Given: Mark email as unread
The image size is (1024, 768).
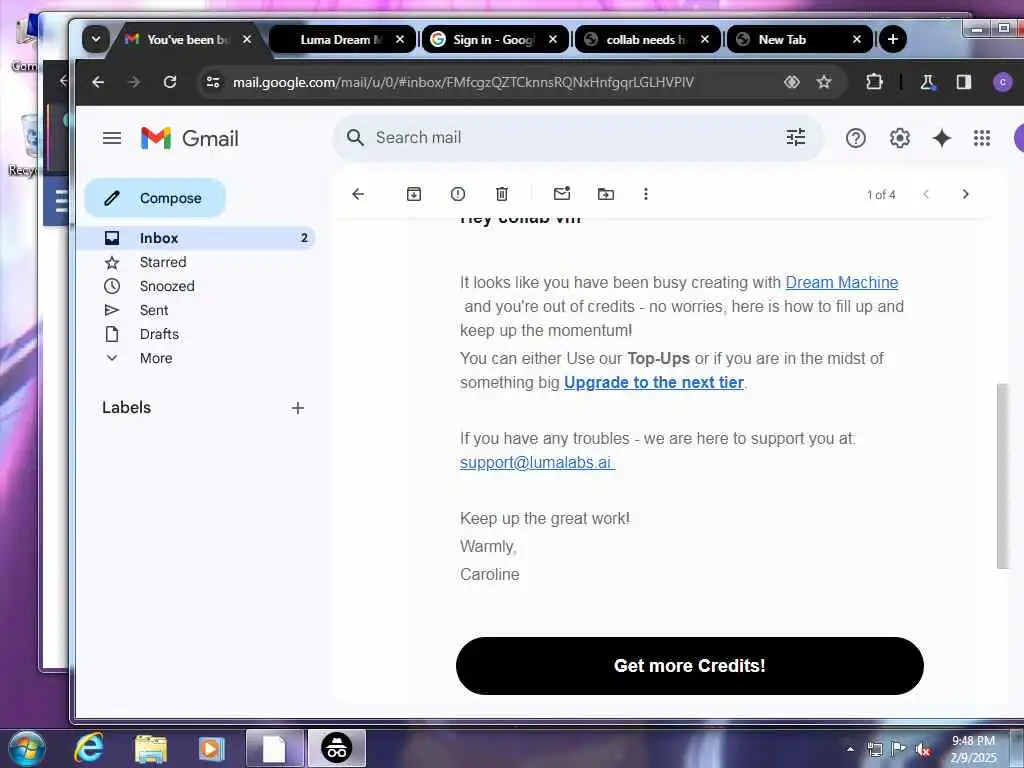Looking at the screenshot, I should pos(562,193).
